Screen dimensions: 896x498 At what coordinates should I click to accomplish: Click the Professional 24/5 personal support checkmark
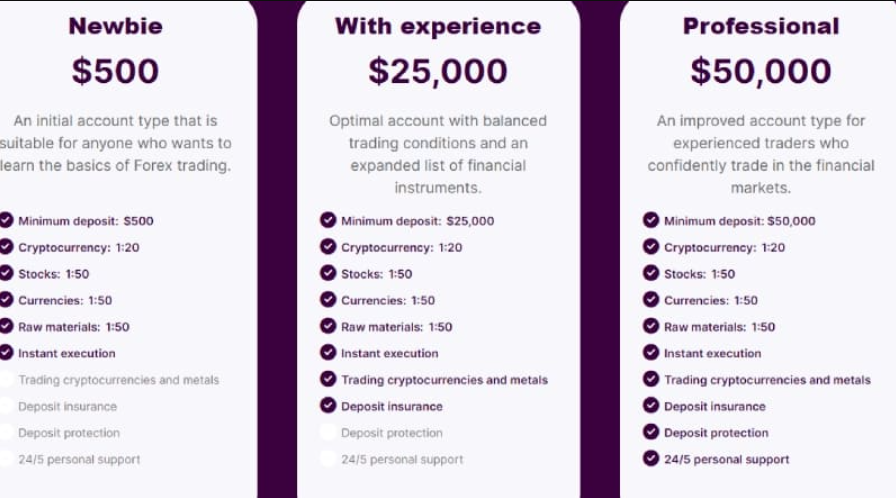pyautogui.click(x=651, y=459)
